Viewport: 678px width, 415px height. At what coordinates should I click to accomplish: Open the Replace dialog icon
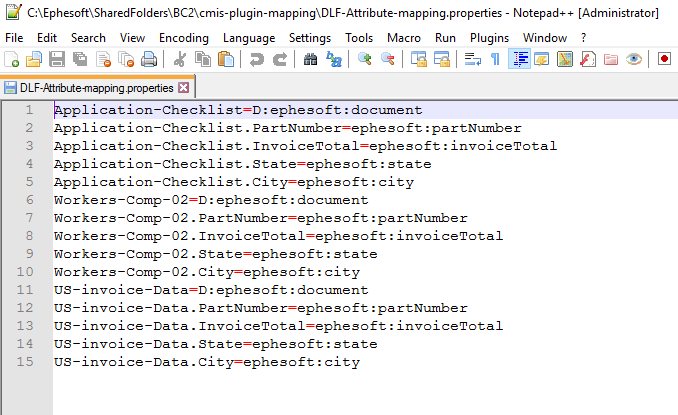(x=333, y=59)
